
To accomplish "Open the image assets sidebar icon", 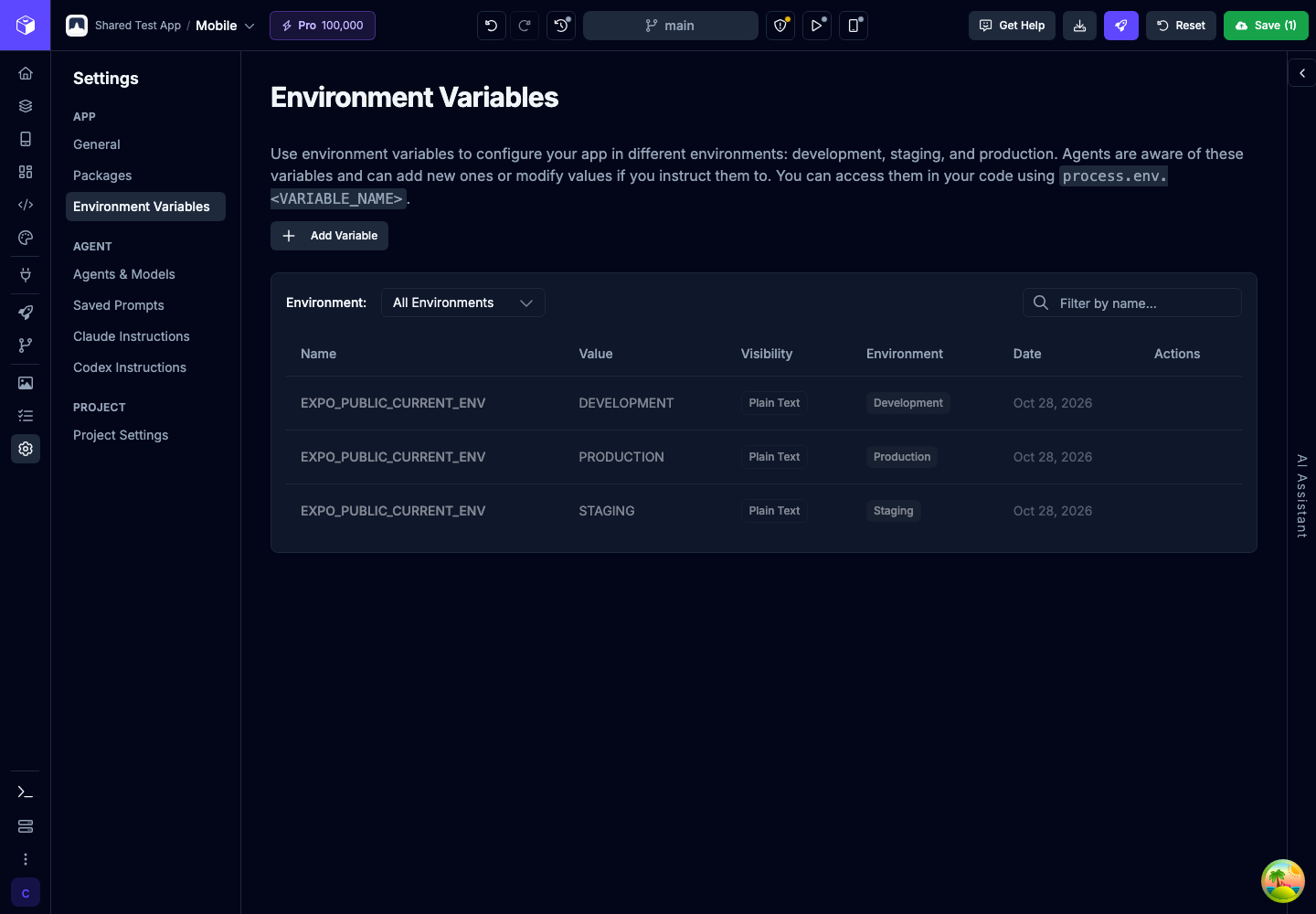I will (x=26, y=383).
